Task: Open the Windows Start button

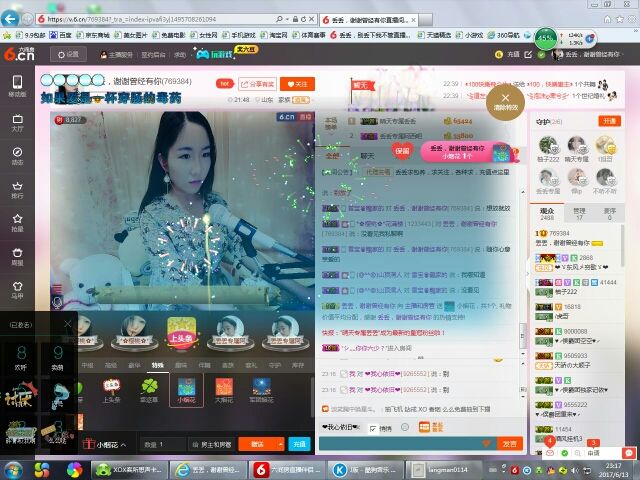Action: (13, 470)
